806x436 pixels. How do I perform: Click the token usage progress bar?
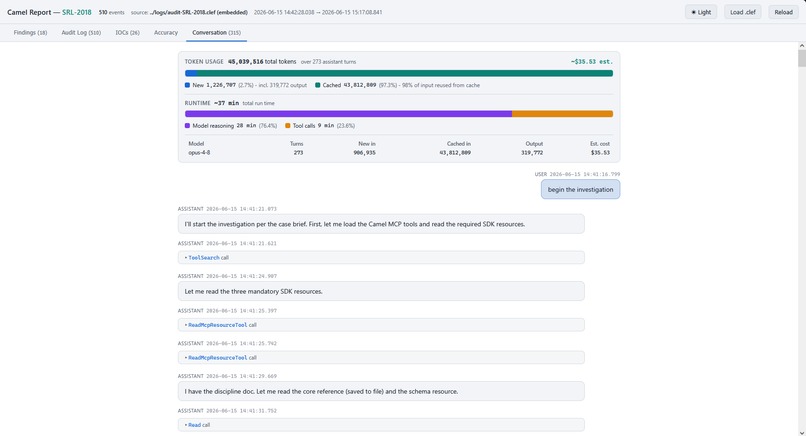[x=399, y=74]
